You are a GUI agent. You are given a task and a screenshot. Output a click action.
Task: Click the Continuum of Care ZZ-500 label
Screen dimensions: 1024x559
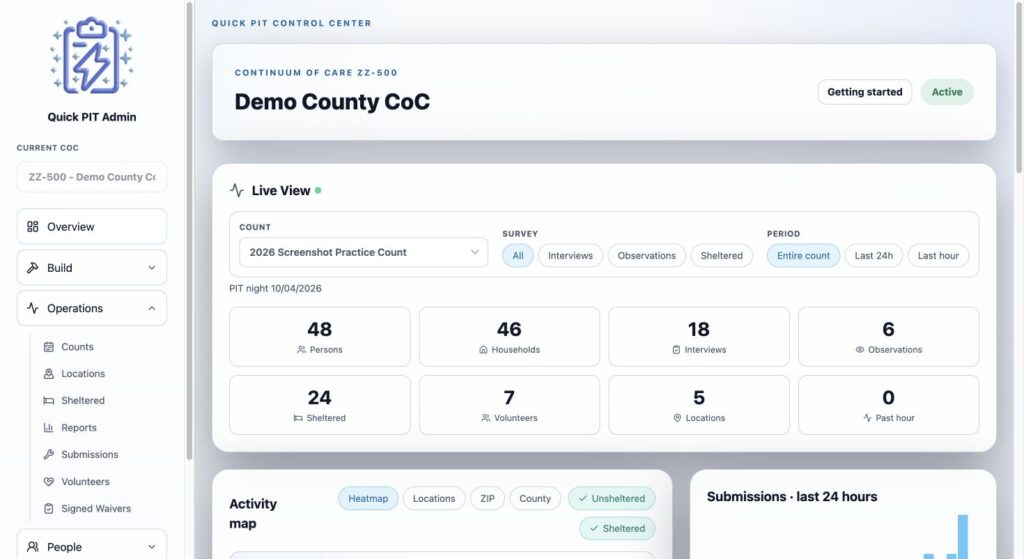pos(316,72)
